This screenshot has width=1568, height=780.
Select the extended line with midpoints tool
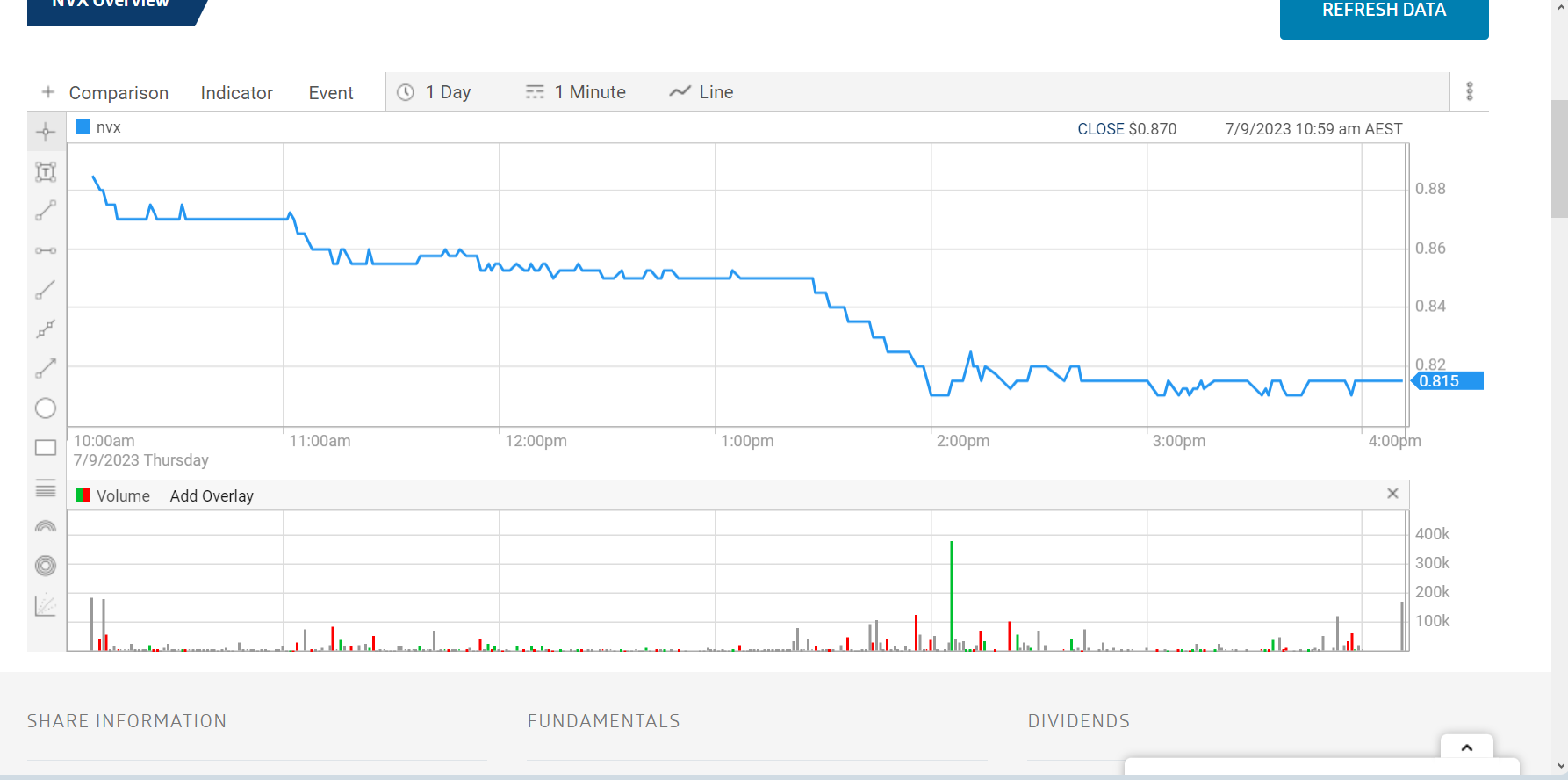[46, 329]
